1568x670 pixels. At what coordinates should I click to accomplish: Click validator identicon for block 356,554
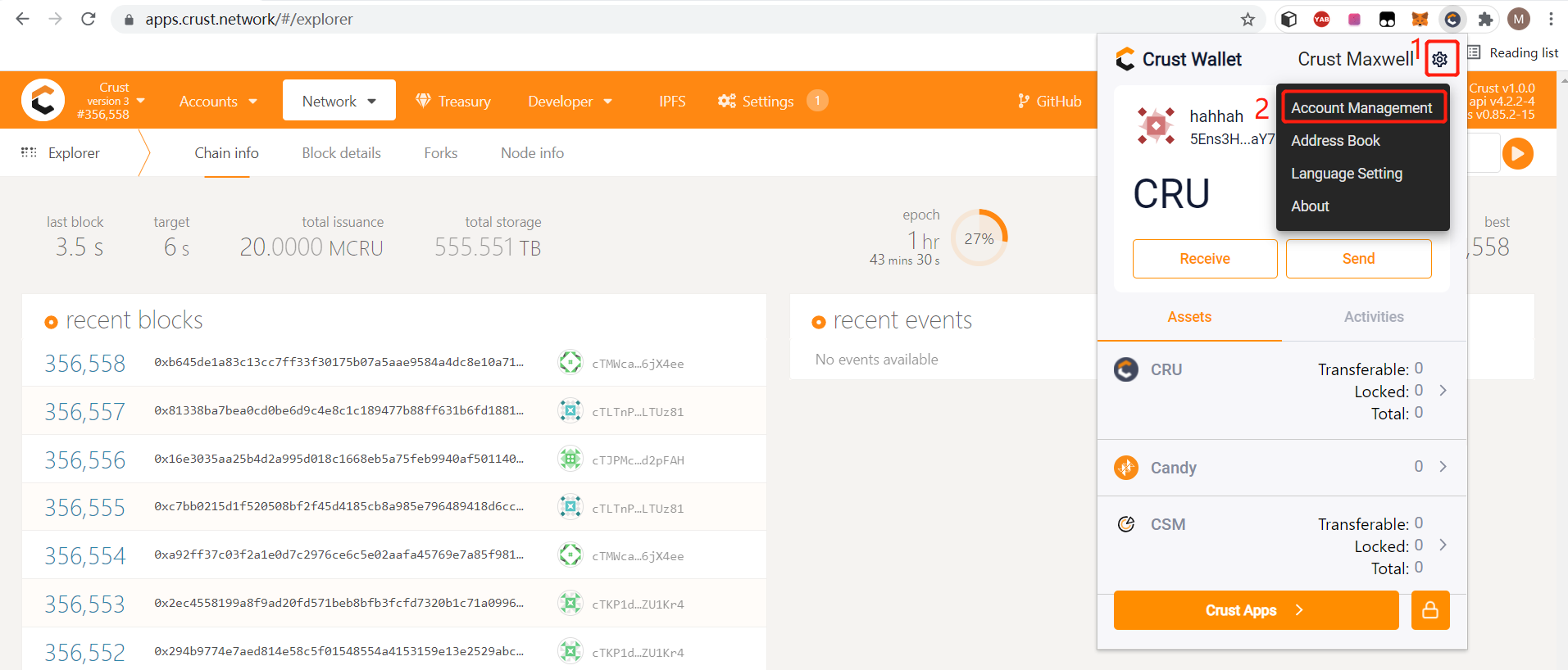(570, 555)
